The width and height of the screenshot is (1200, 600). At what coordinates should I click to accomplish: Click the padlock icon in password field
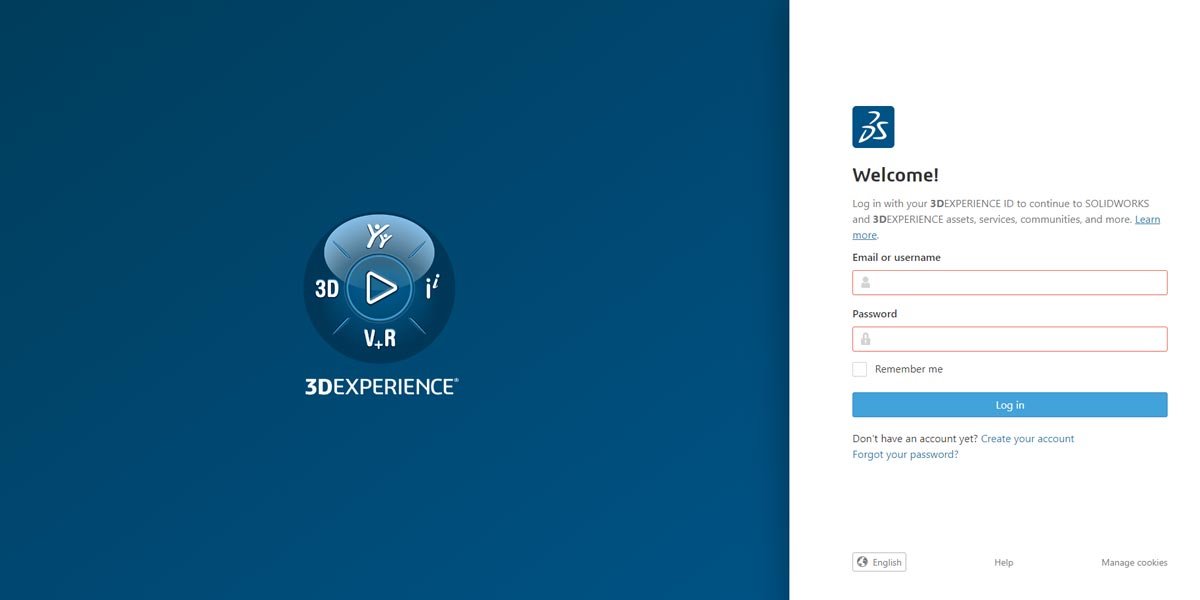click(x=865, y=339)
